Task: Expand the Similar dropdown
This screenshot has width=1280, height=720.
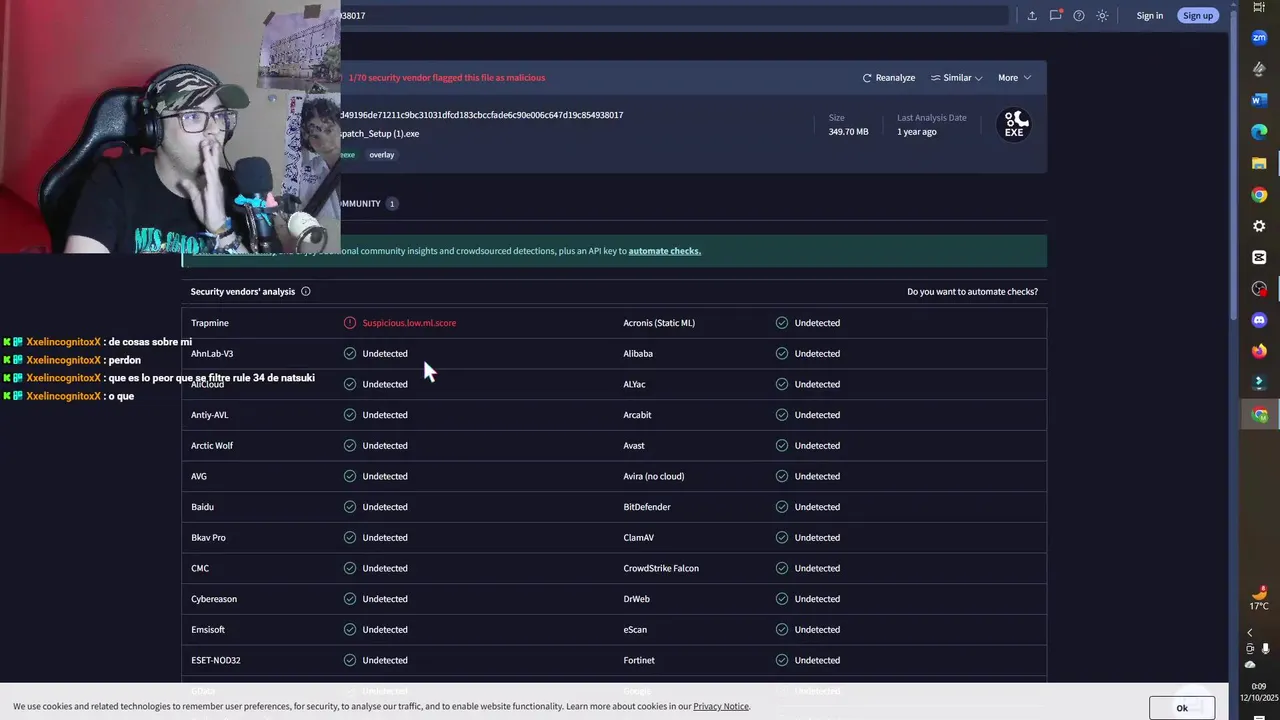Action: 956,78
